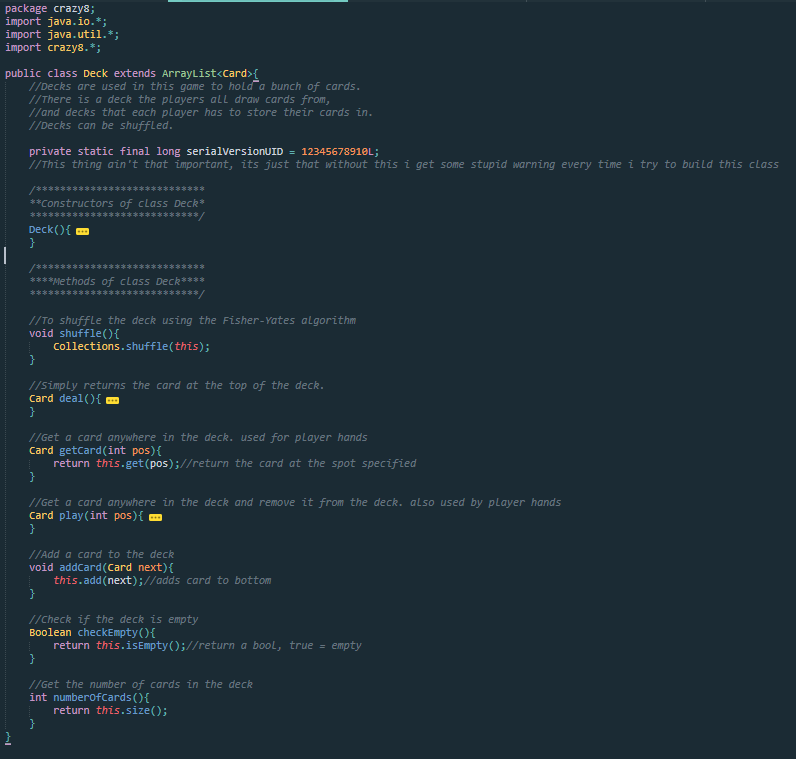Screen dimensions: 796x759
Task: Click the addCard method name
Action: coord(80,567)
